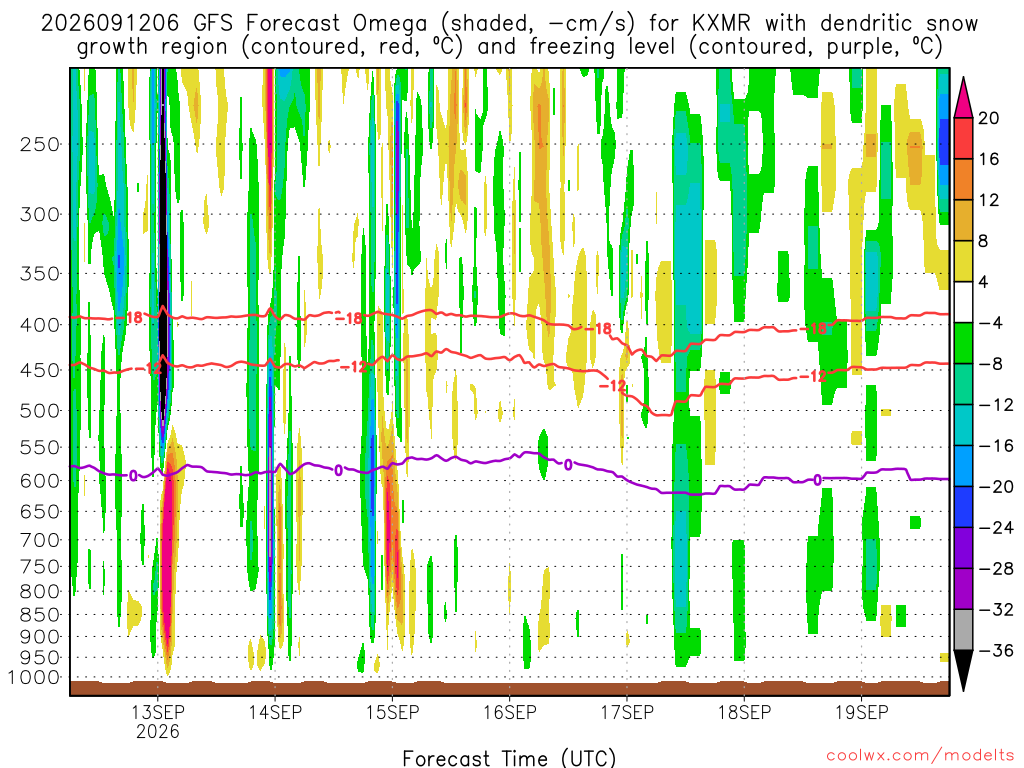Click the 17SEP tick label

click(x=627, y=712)
